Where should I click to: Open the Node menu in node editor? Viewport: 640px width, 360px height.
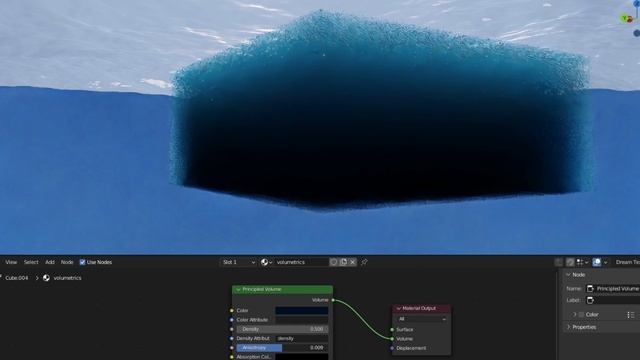[x=67, y=262]
